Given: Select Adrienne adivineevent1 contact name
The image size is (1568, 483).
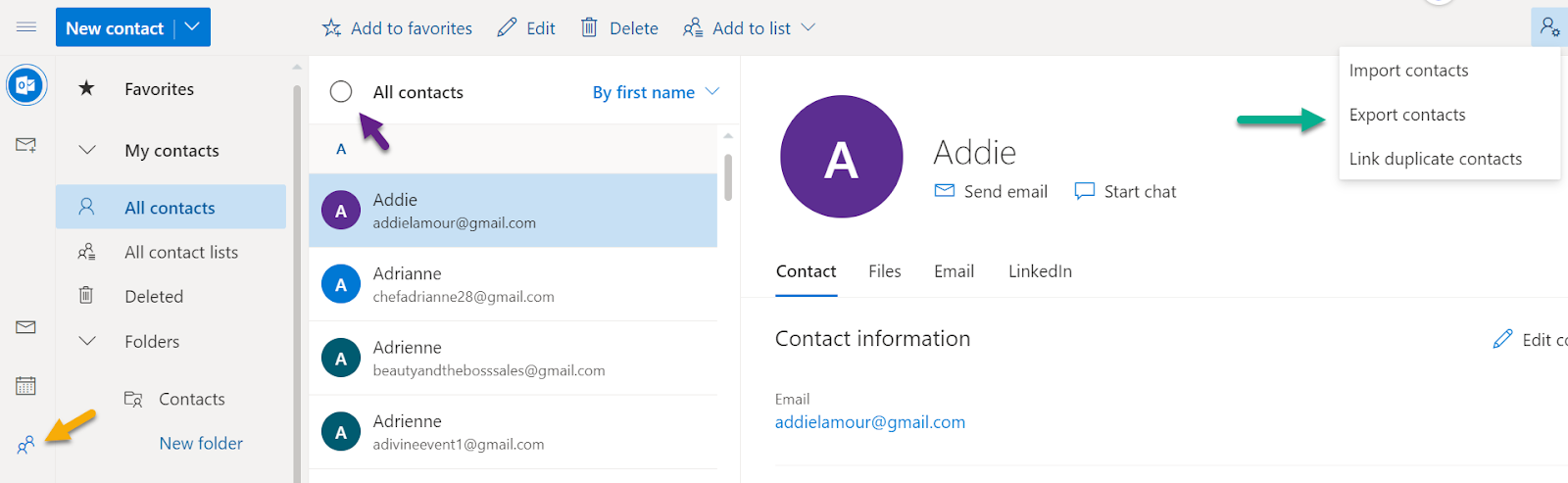Looking at the screenshot, I should [x=408, y=420].
